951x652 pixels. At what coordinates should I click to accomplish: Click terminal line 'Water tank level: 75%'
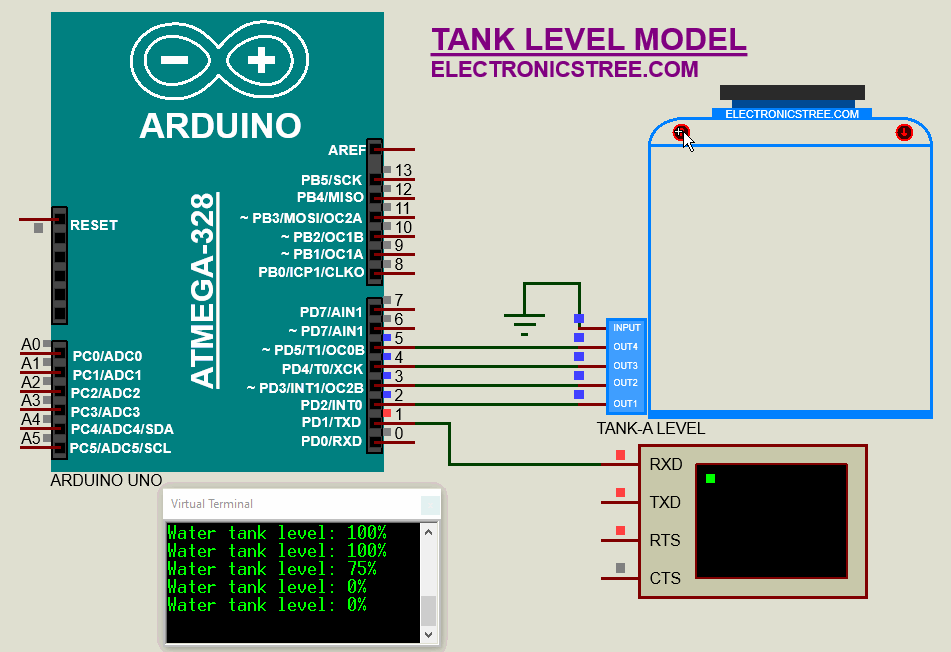coord(272,569)
